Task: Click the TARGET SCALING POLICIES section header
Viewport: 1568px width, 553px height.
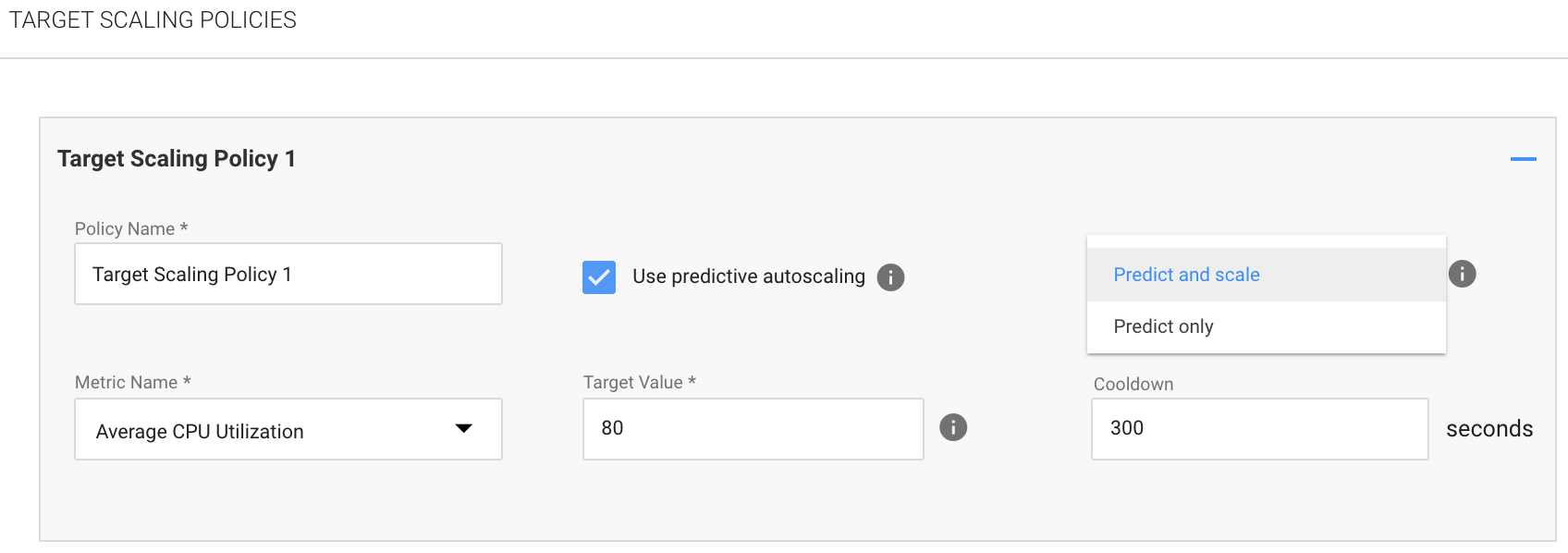Action: click(x=153, y=20)
